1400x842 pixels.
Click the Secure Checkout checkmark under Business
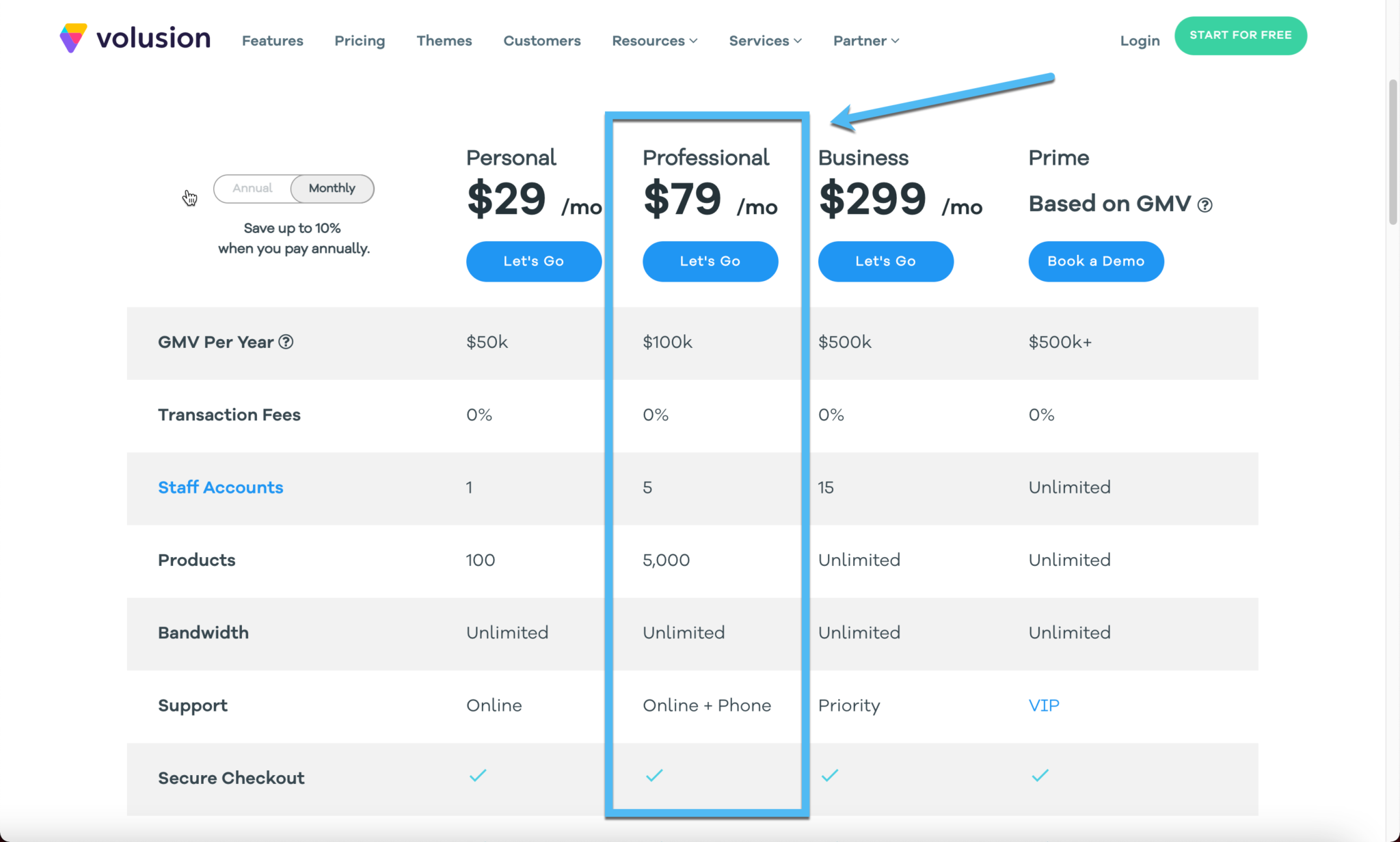click(829, 776)
